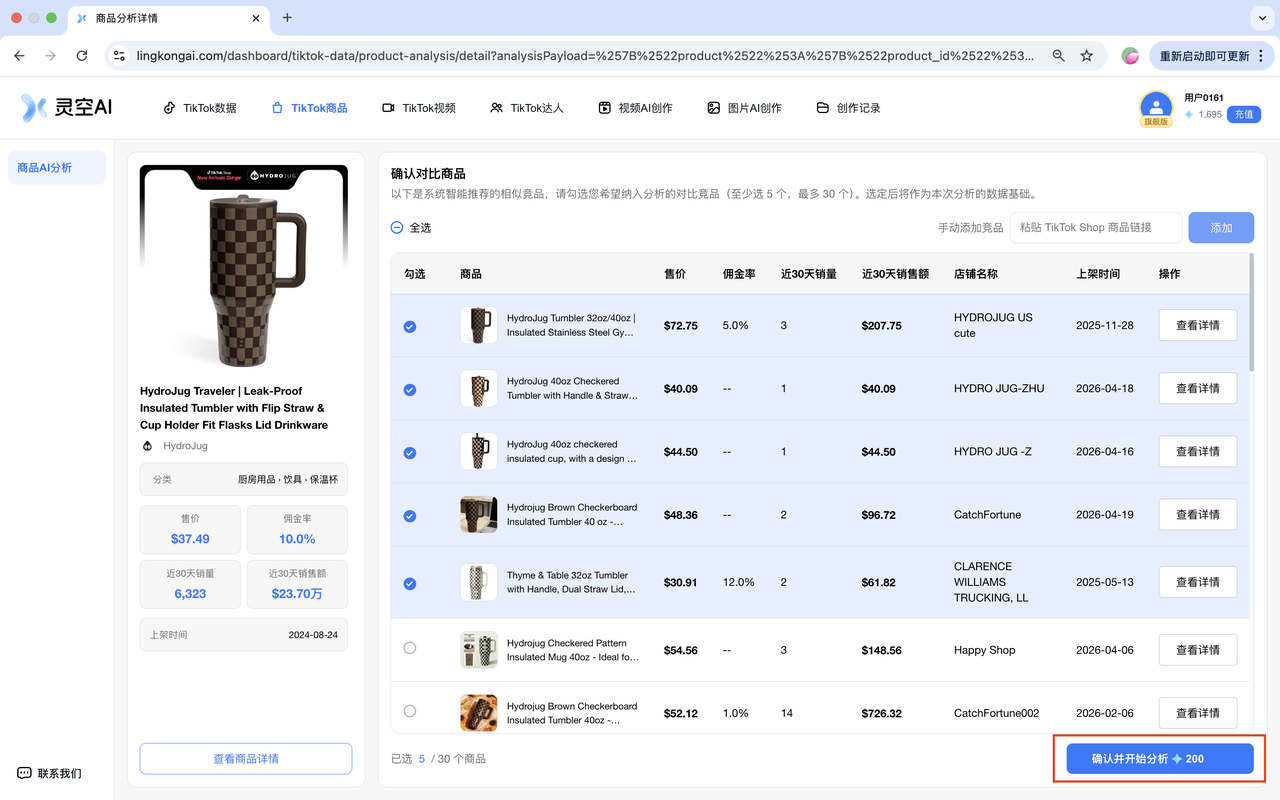The height and width of the screenshot is (800, 1280).
Task: View details for CatchFortune $48.36 row
Action: click(x=1197, y=514)
